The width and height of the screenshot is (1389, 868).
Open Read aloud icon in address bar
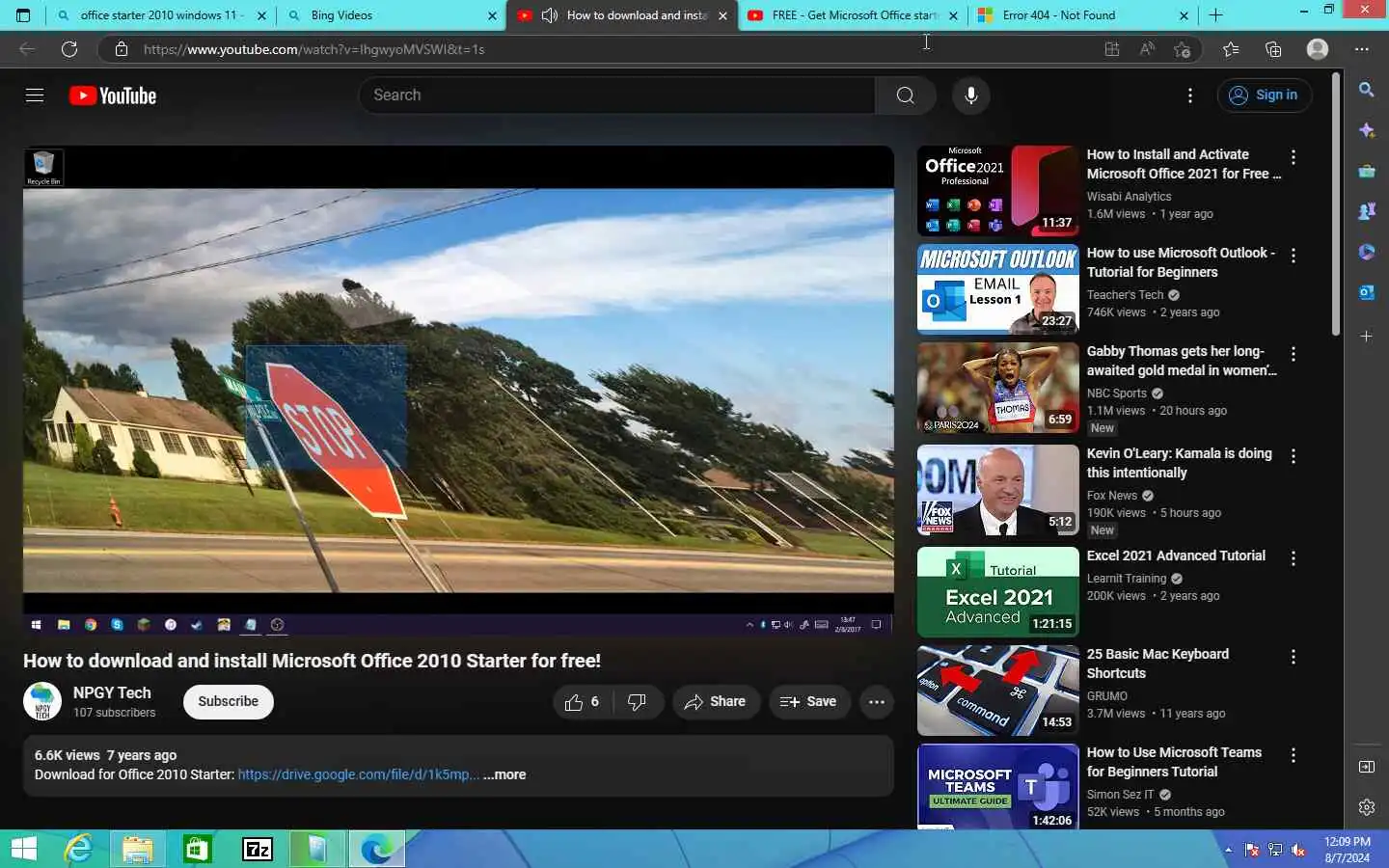tap(1147, 49)
